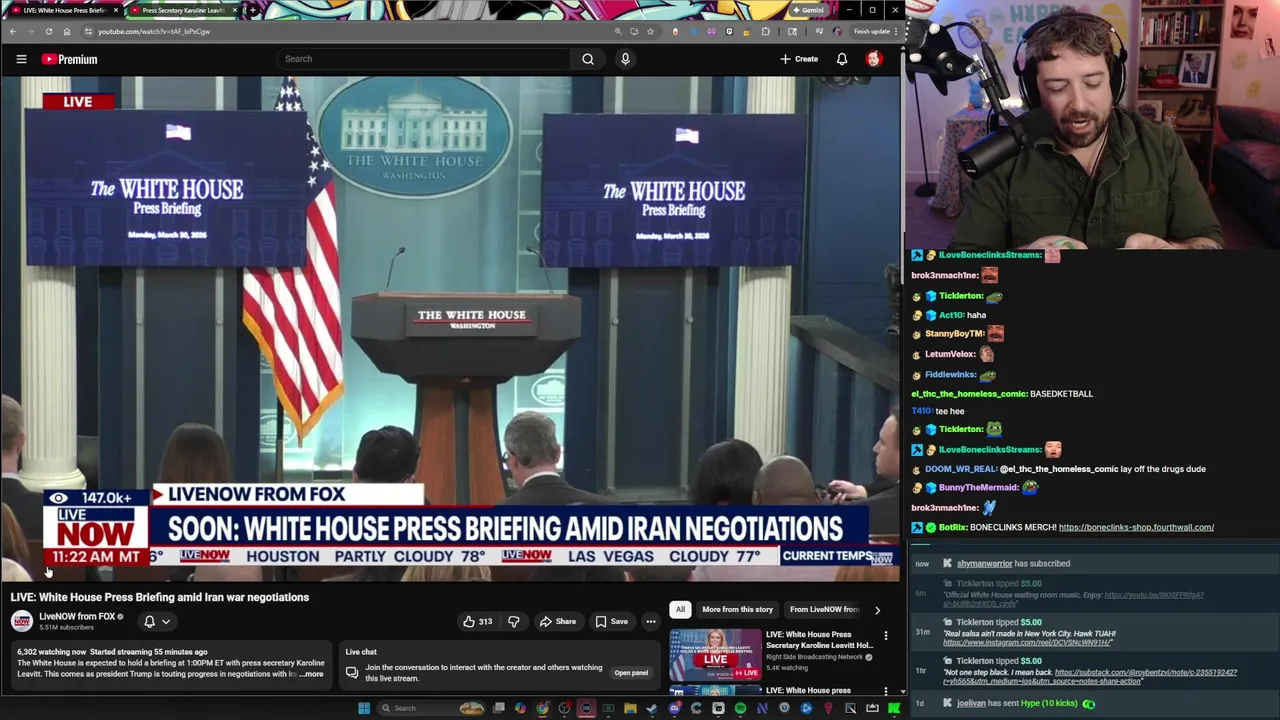This screenshot has width=1280, height=720.
Task: Open a new browser tab
Action: (x=252, y=10)
